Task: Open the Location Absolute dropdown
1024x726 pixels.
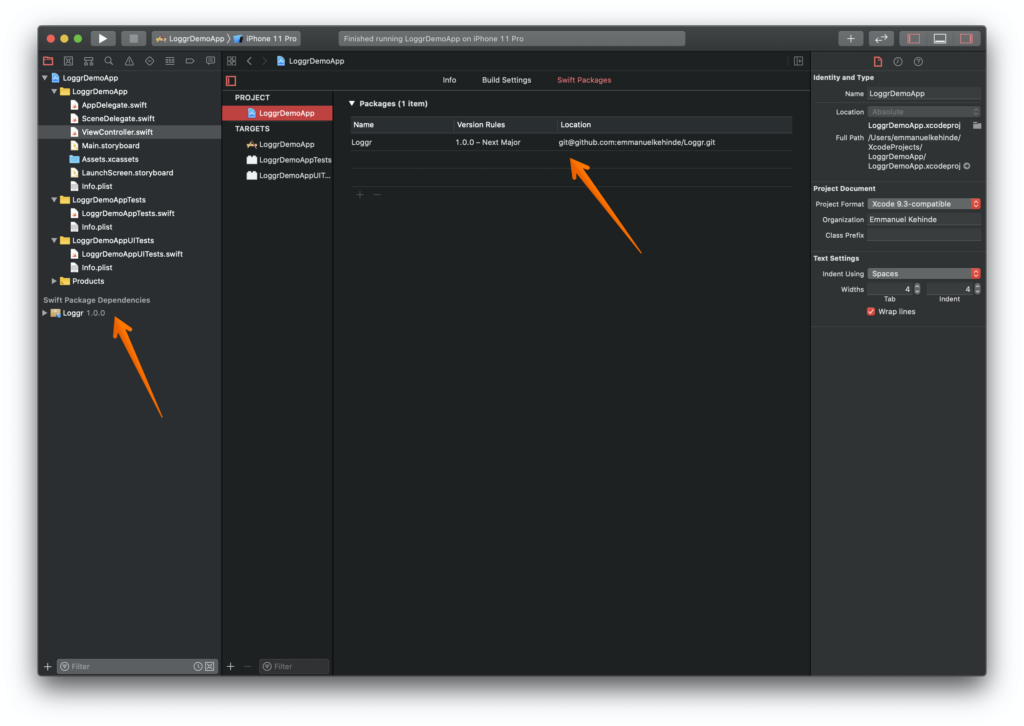Action: [923, 112]
